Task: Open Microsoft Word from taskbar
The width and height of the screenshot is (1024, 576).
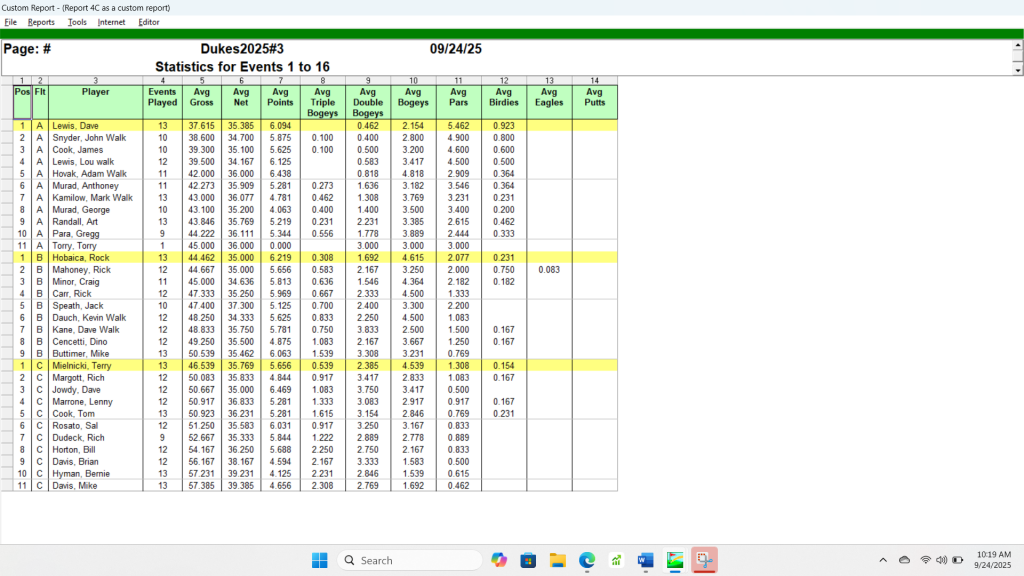Action: pos(646,560)
